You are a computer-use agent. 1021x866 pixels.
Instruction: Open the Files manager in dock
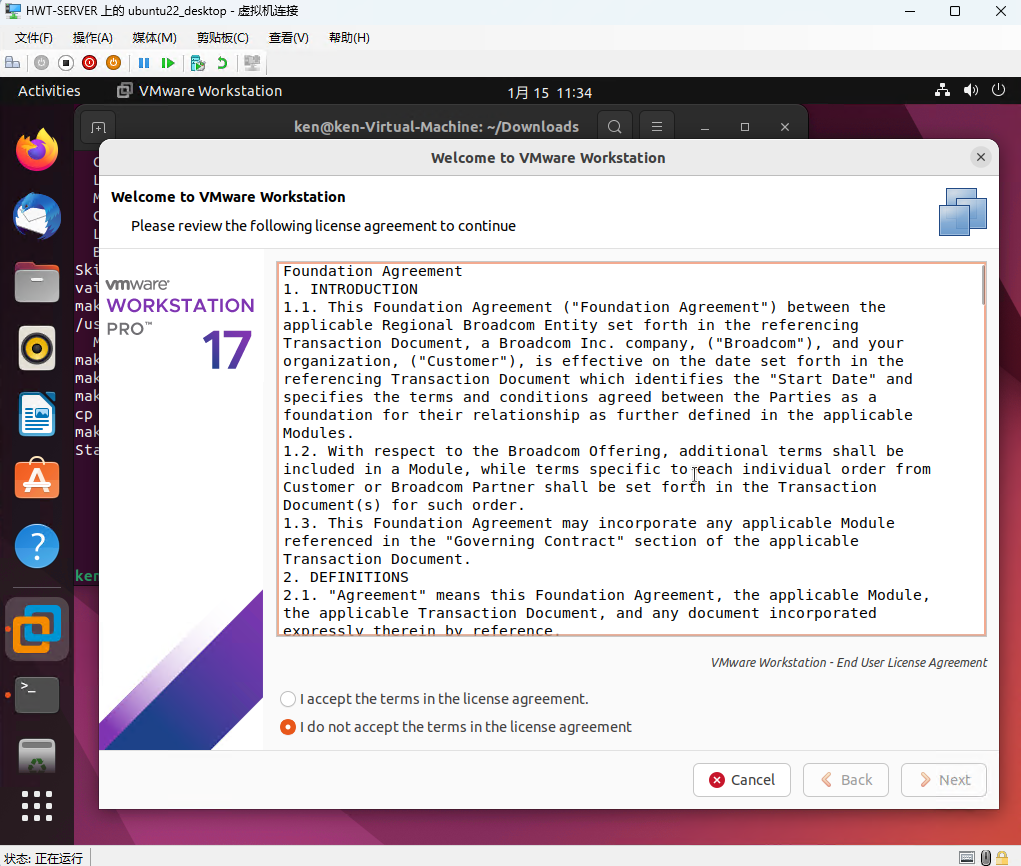pos(37,282)
